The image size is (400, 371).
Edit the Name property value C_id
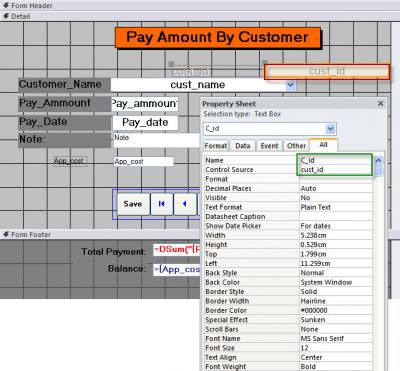[x=335, y=160]
